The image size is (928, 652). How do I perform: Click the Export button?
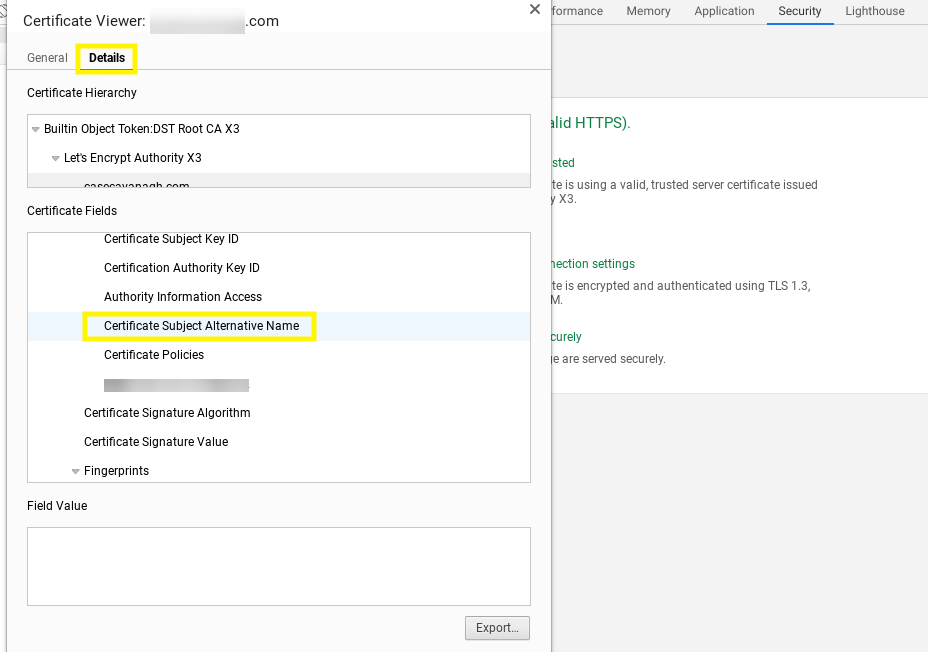pyautogui.click(x=497, y=628)
